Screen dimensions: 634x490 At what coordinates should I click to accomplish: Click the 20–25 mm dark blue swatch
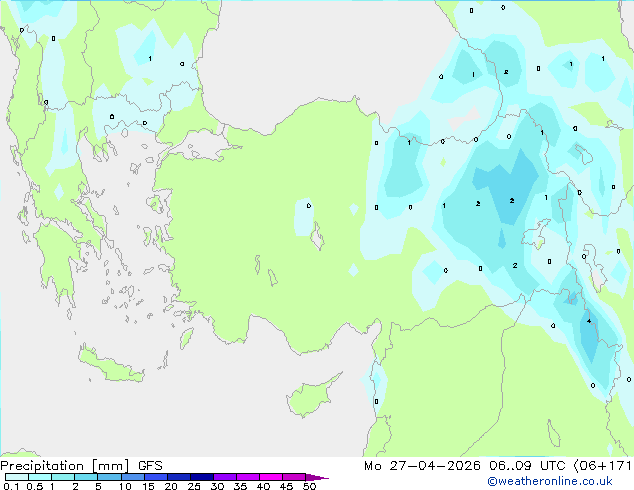click(x=178, y=477)
